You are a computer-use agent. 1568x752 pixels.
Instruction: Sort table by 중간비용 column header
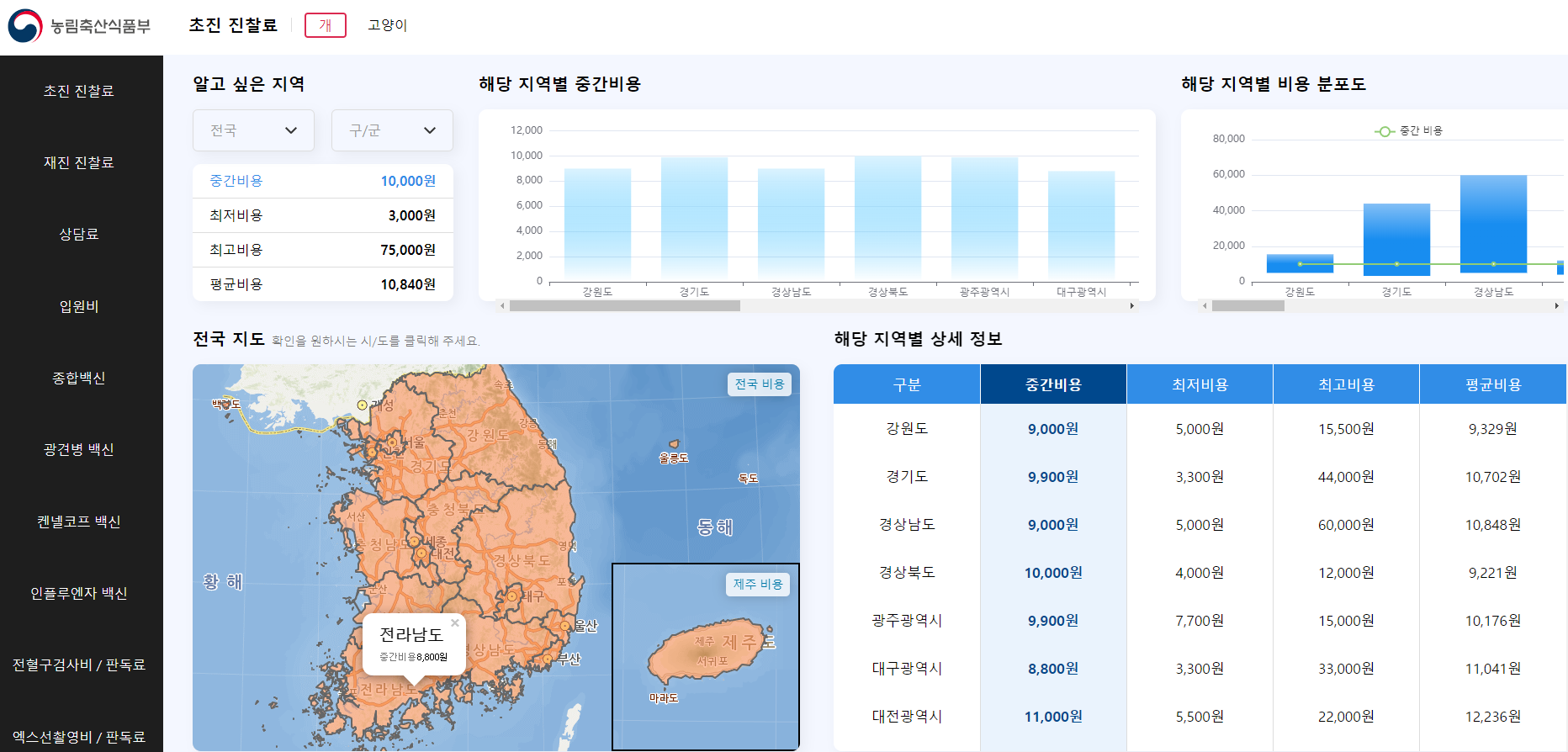(x=1053, y=384)
